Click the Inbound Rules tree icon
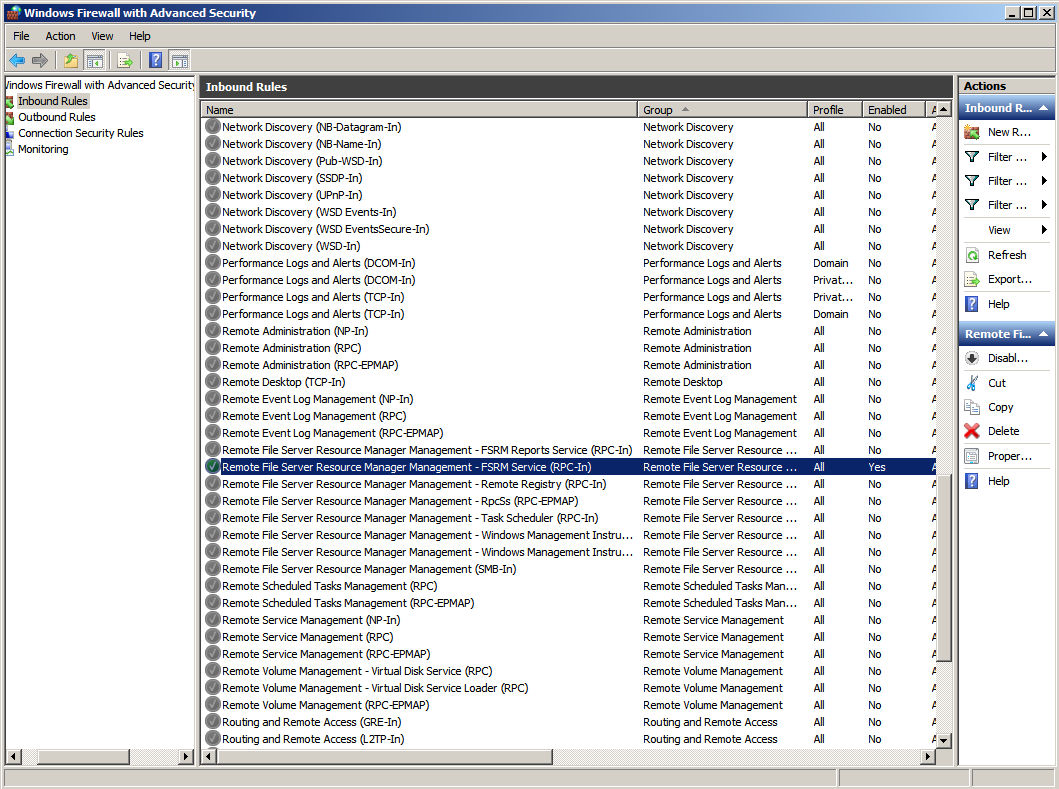 [x=9, y=101]
